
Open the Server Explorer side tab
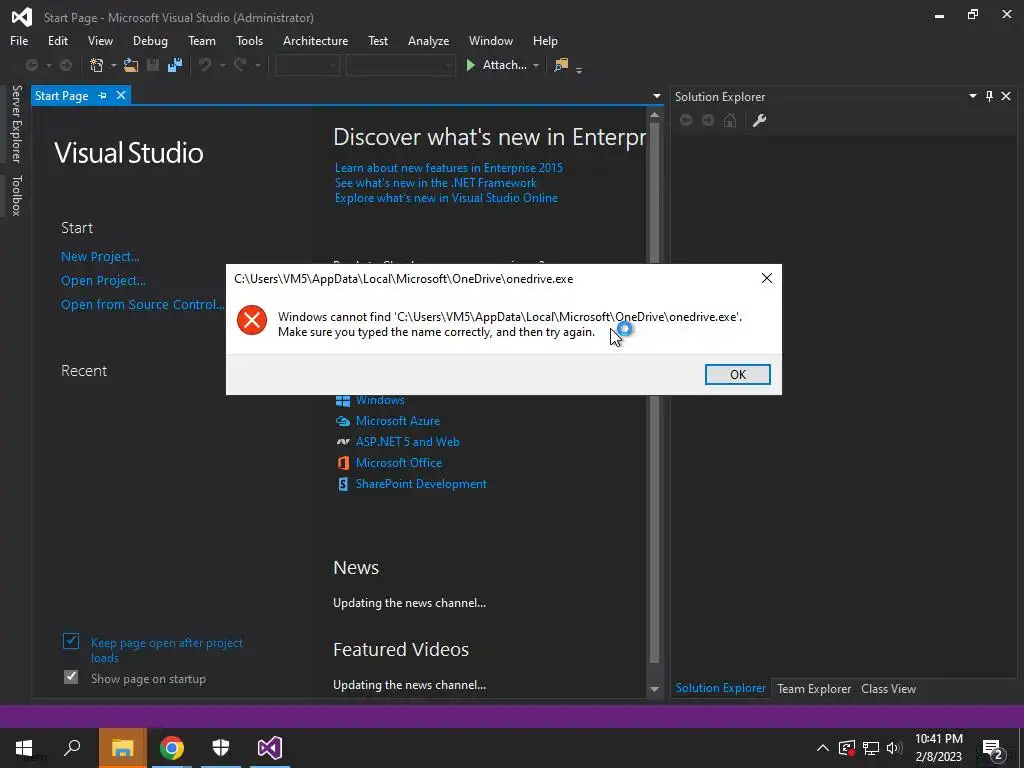[x=16, y=124]
